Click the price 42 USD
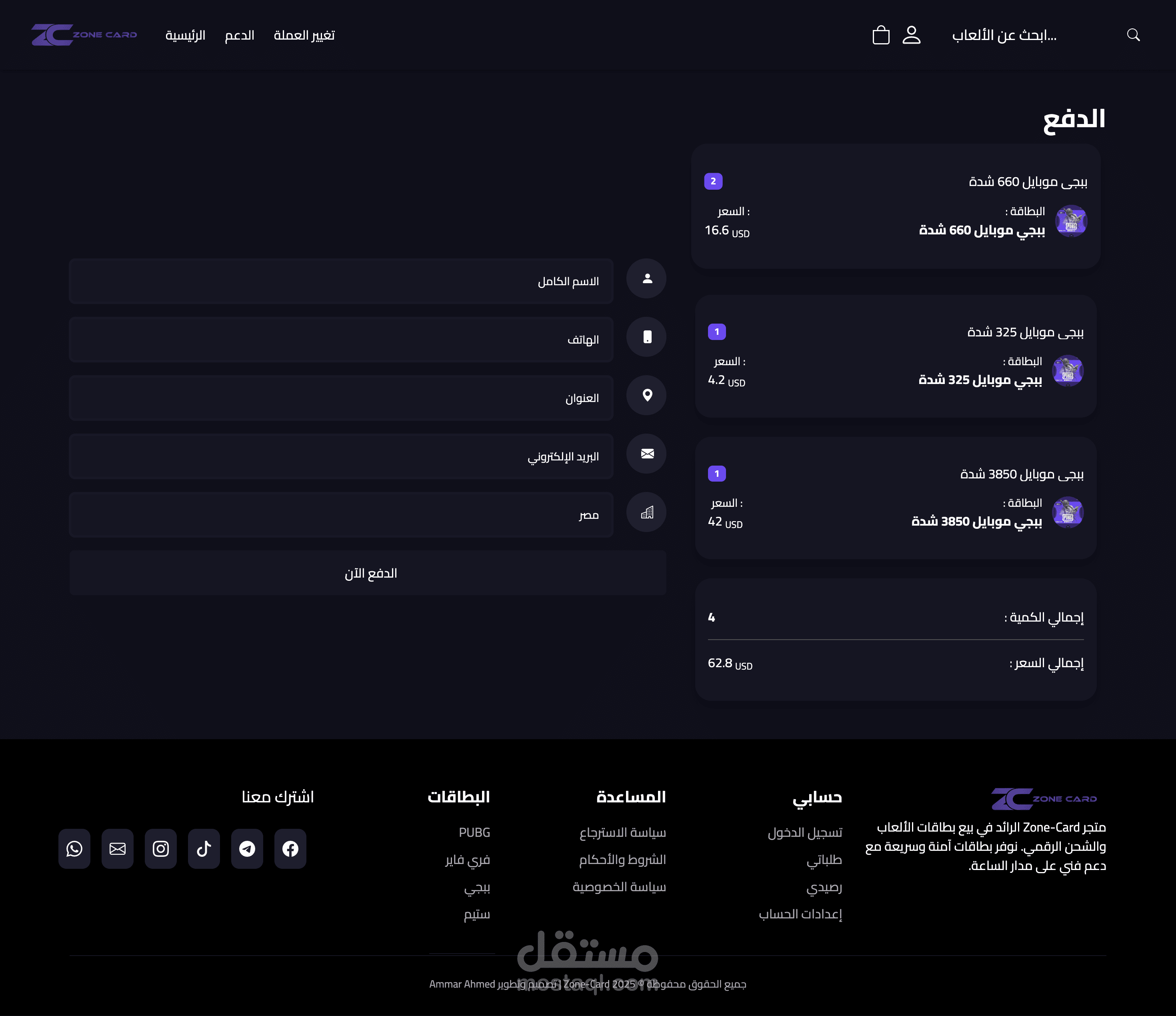The width and height of the screenshot is (1176, 1016). [725, 522]
